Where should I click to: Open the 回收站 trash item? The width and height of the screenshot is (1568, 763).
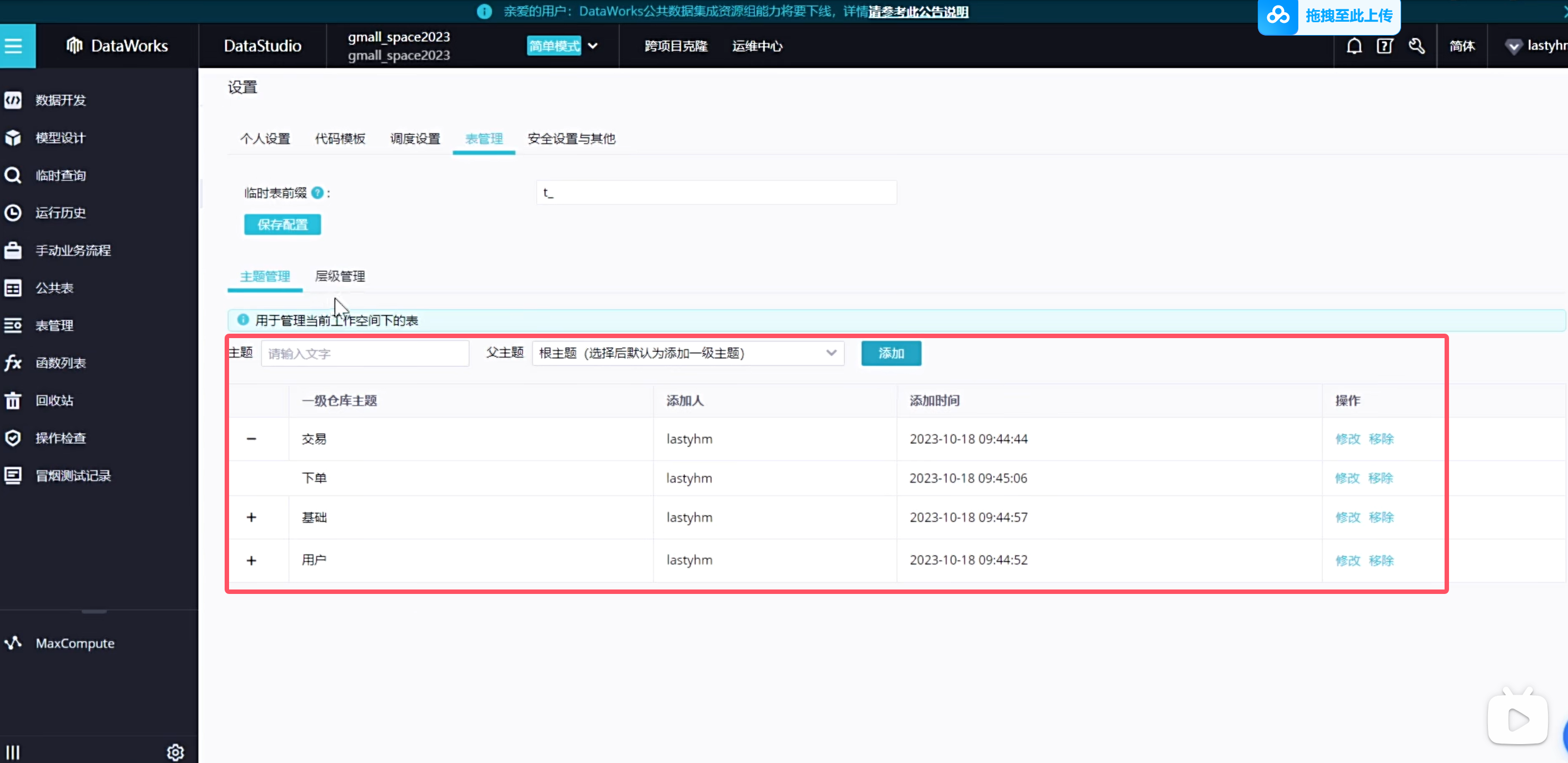(x=54, y=400)
